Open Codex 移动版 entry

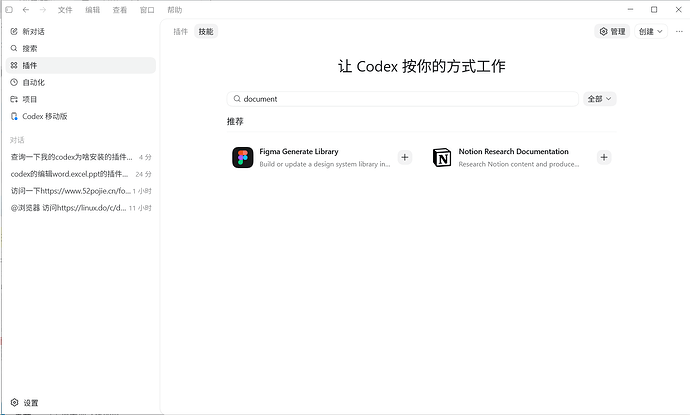pos(81,116)
